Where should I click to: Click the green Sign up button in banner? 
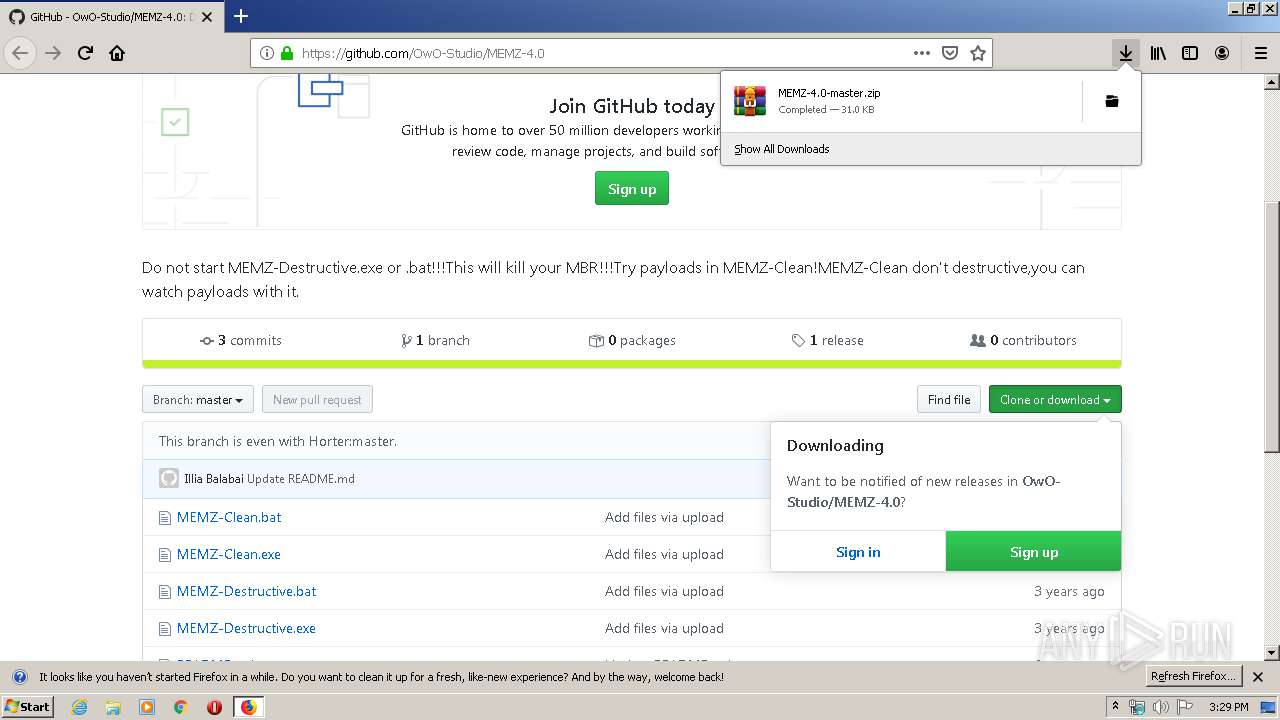click(x=632, y=189)
